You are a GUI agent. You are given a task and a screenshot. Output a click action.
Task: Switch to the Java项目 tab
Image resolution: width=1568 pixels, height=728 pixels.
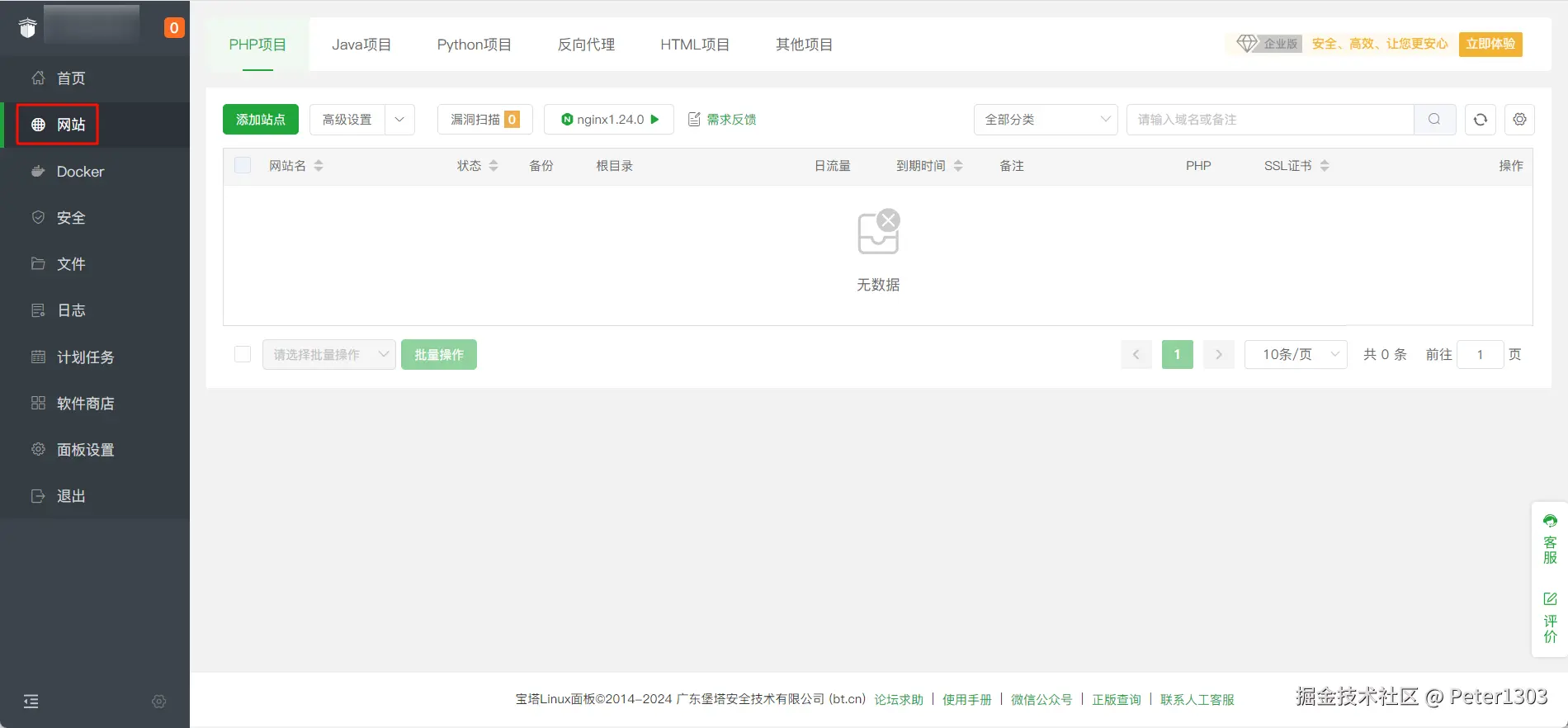(x=361, y=45)
